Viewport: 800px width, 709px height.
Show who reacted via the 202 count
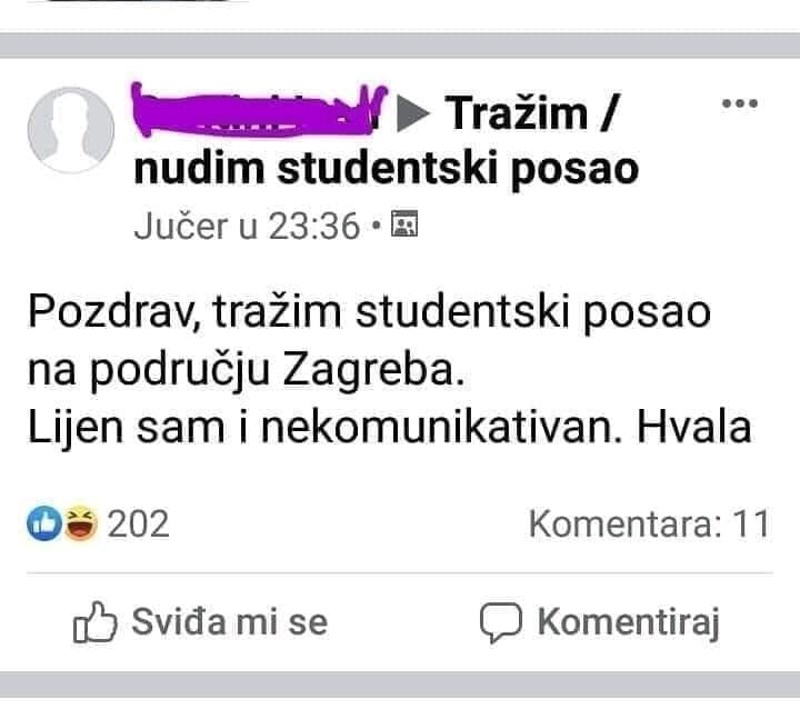coord(138,523)
